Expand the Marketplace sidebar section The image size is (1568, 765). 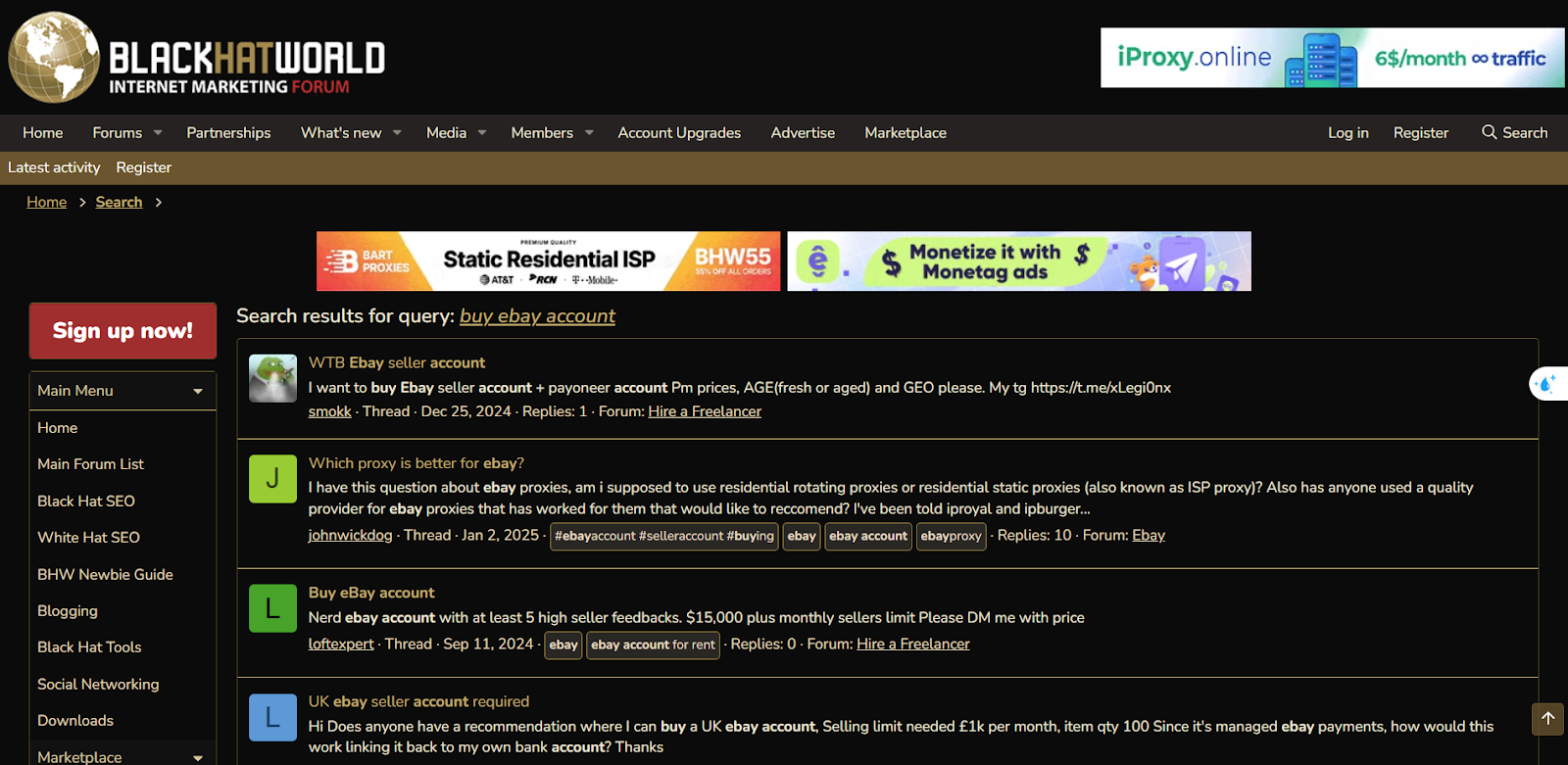pos(198,757)
